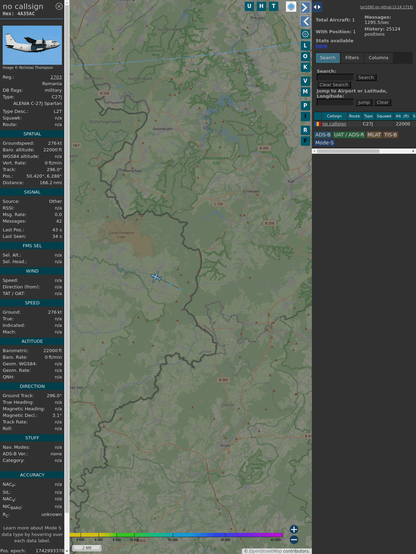This screenshot has height=554, width=416.
Task: Open the Stats available here link
Action: pos(321,46)
